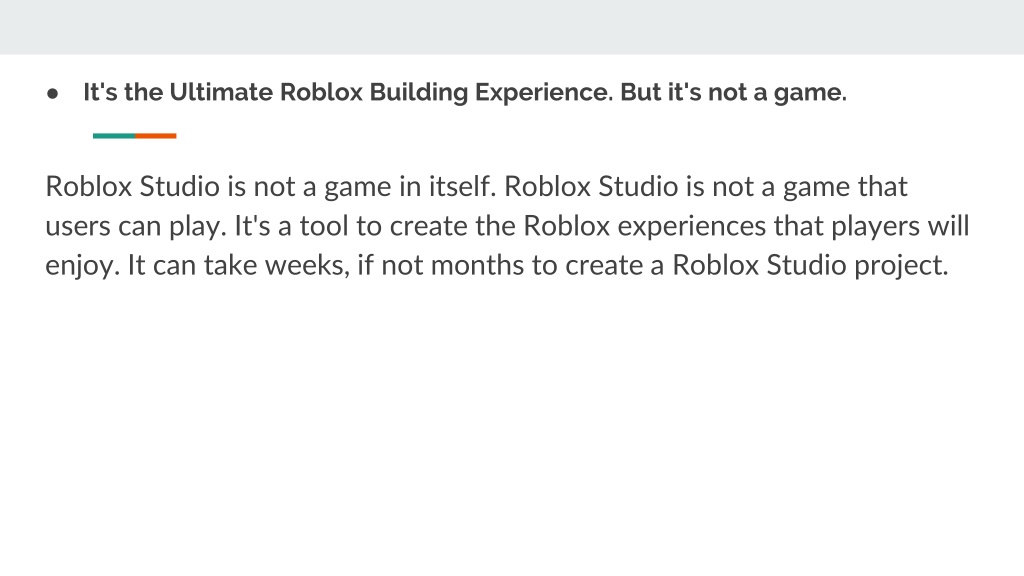Screen dimensions: 1024x576
Task: Click the bold heading word 'Ultimate'
Action: point(221,92)
